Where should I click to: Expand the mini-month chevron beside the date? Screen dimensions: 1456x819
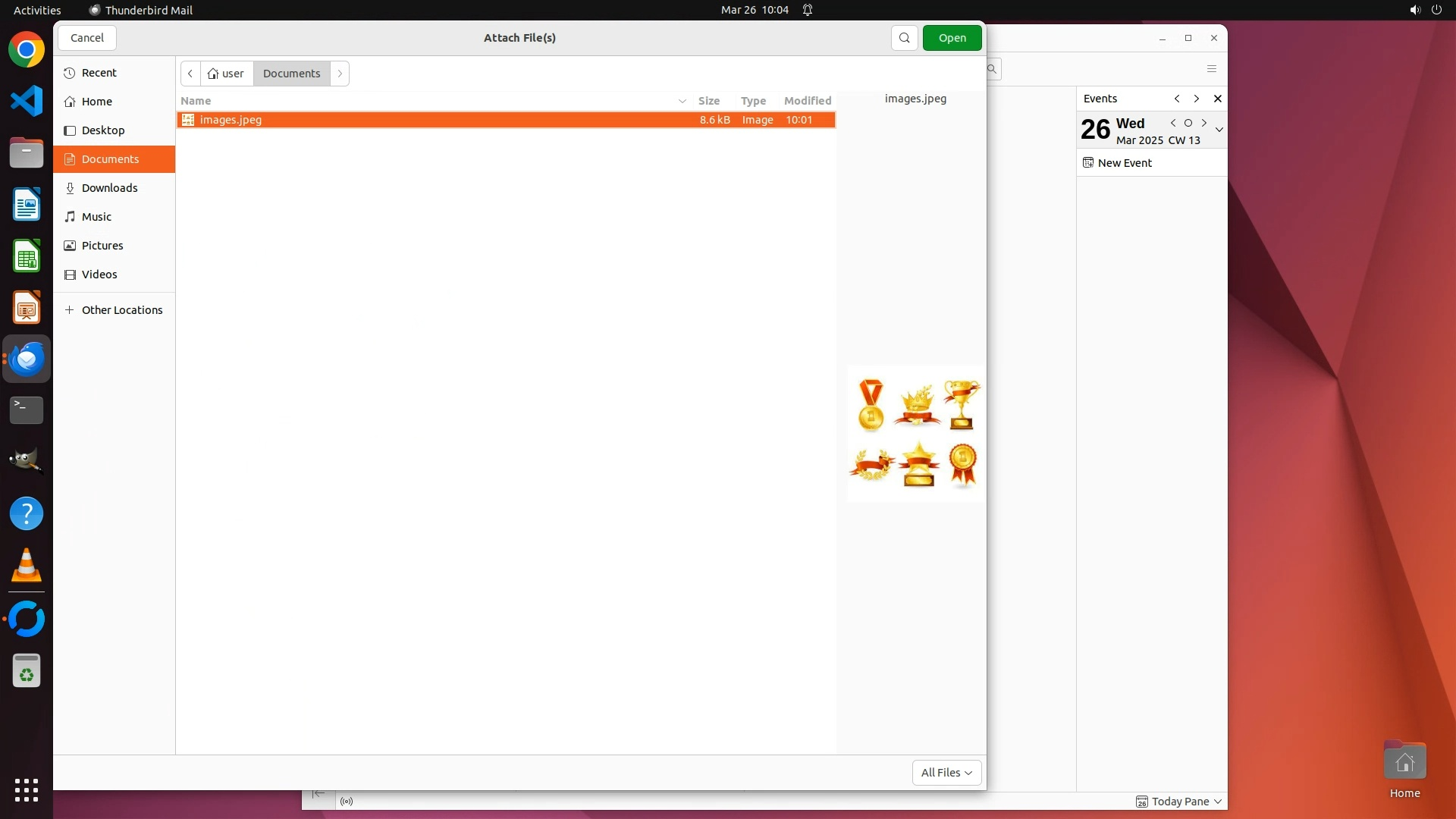coord(1219,130)
